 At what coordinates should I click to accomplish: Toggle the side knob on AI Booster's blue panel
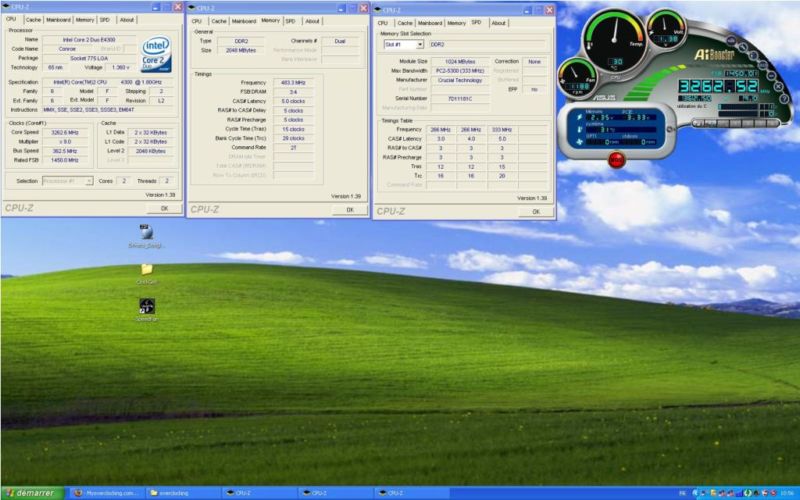click(x=670, y=129)
